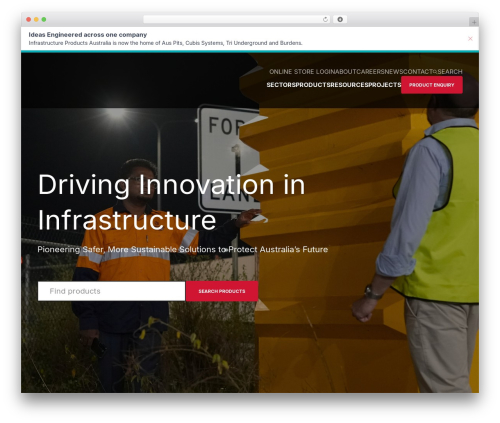Open the Sectors menu
Viewport: 500px width, 423px height.
[281, 85]
